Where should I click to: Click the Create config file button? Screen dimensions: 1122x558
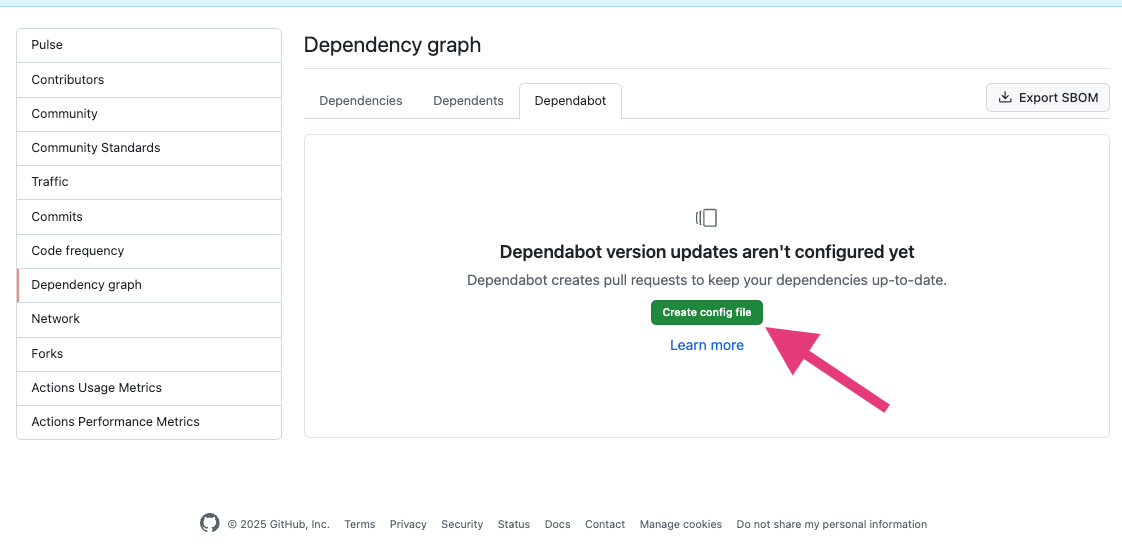[x=707, y=313]
